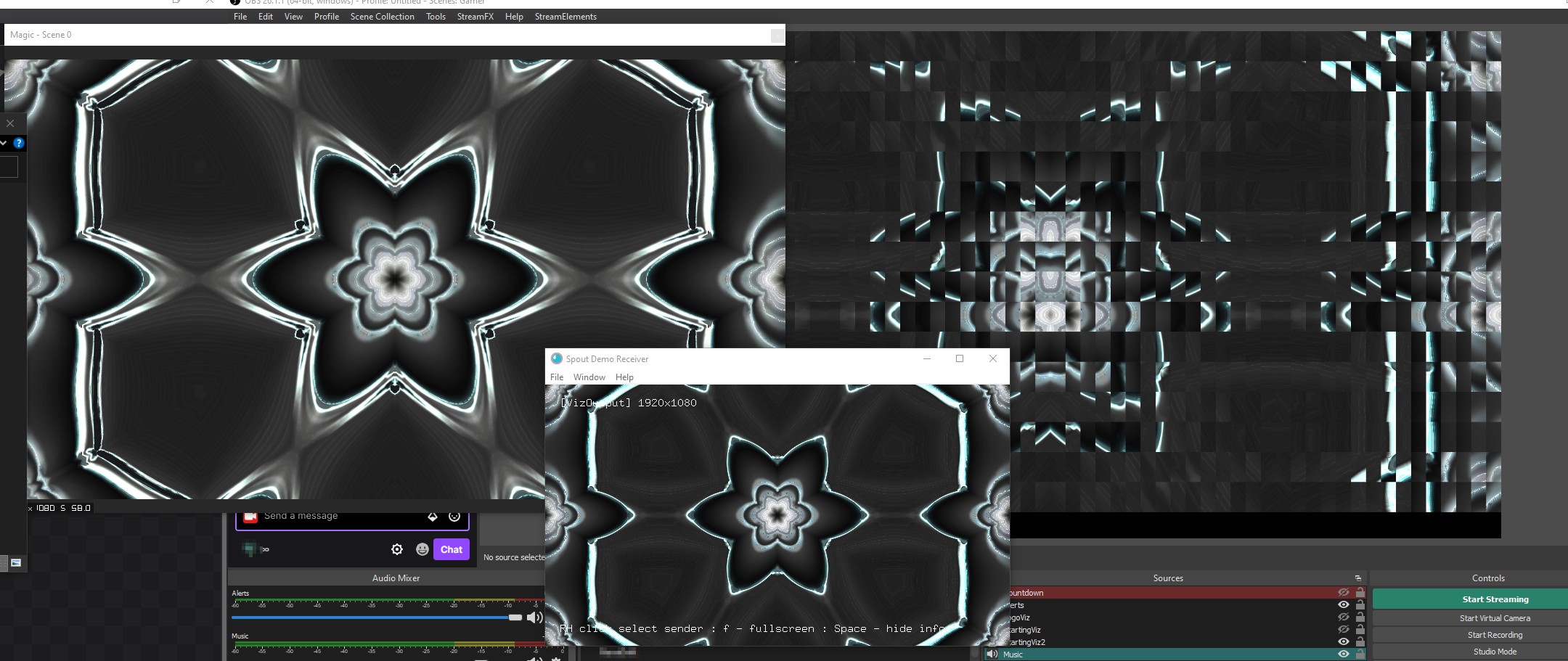The width and height of the screenshot is (1568, 661).
Task: Mute the Alerts track speaker icon
Action: (x=534, y=617)
